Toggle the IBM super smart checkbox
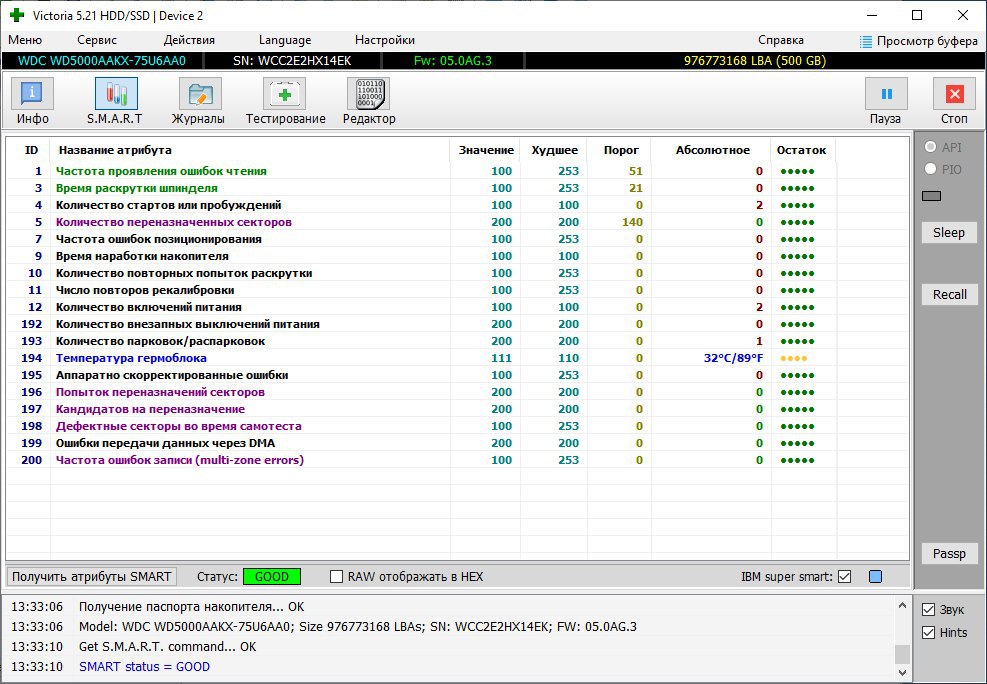987x684 pixels. pos(845,576)
